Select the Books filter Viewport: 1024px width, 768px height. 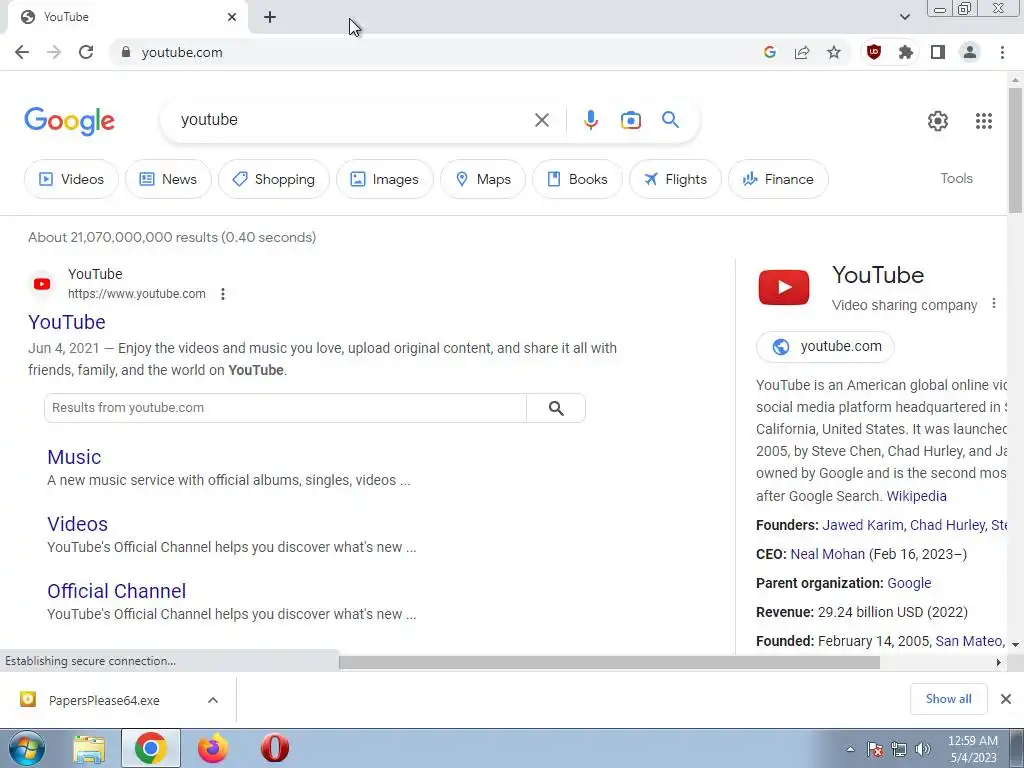point(577,179)
